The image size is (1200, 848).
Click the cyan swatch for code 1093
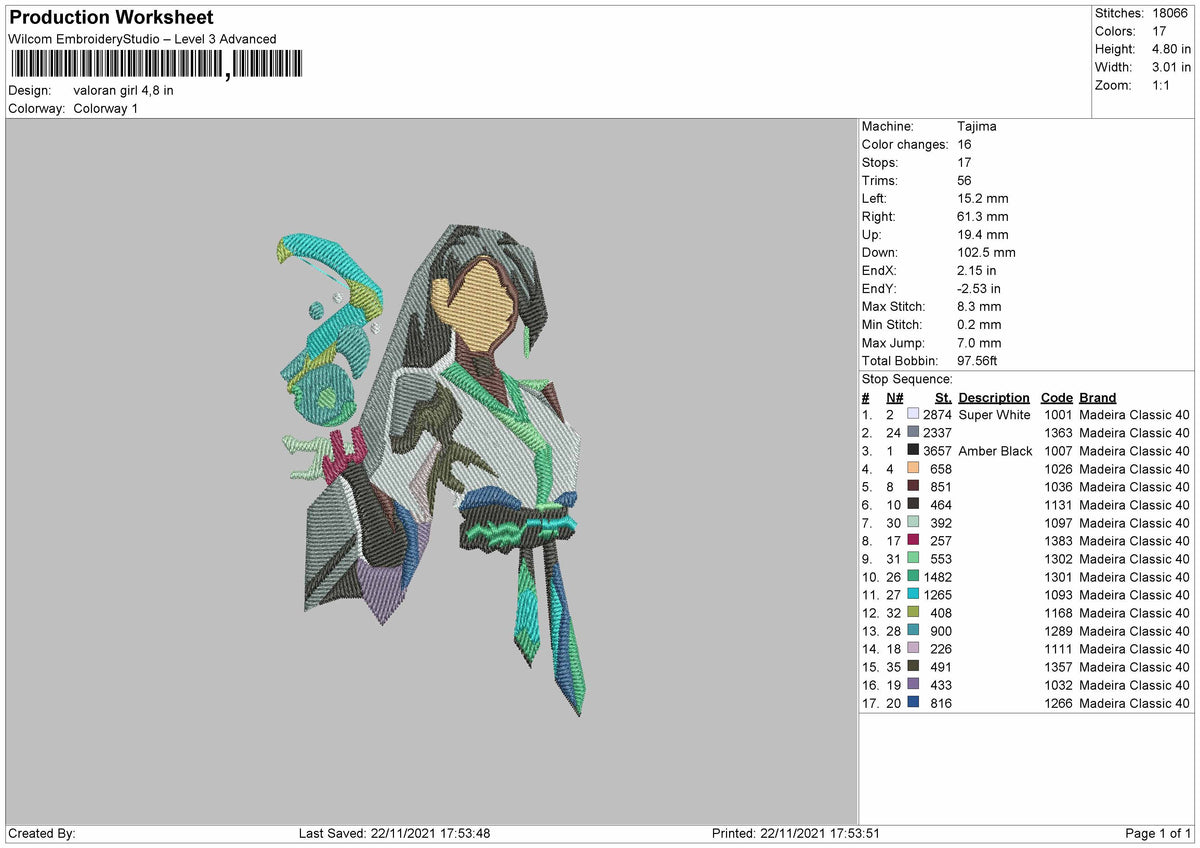913,595
